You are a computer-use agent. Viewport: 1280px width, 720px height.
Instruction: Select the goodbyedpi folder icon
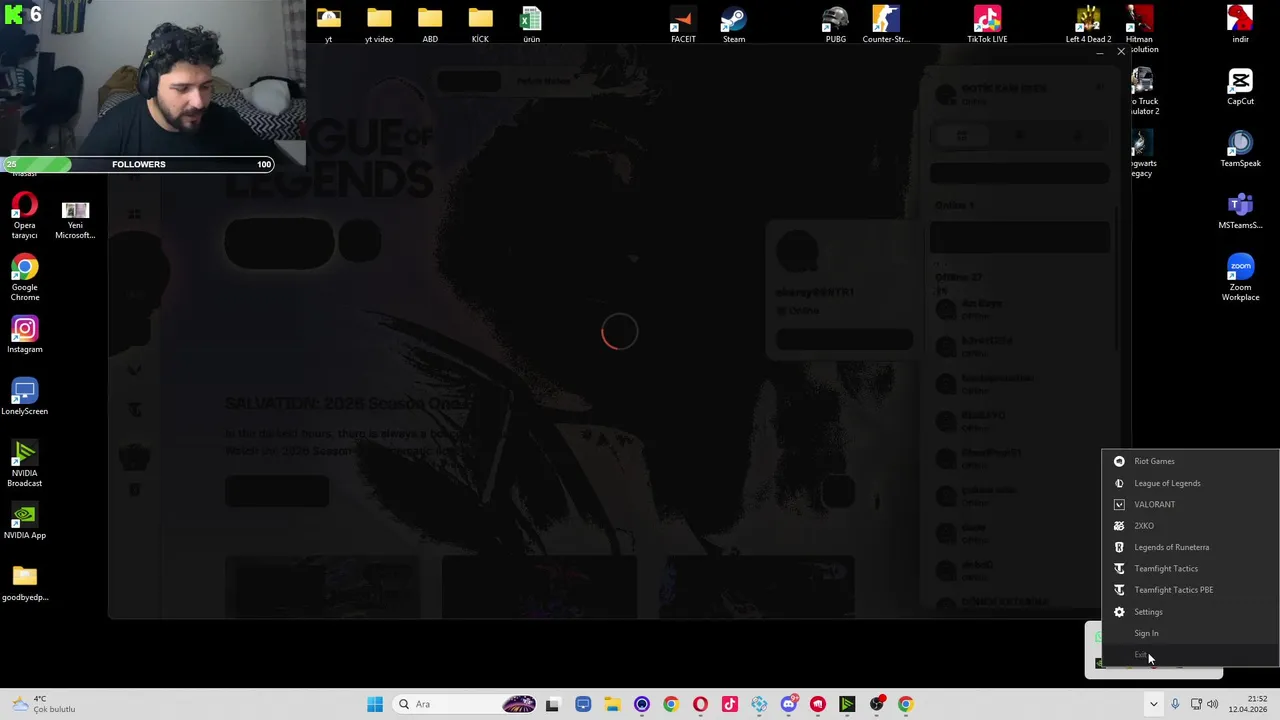(x=25, y=583)
